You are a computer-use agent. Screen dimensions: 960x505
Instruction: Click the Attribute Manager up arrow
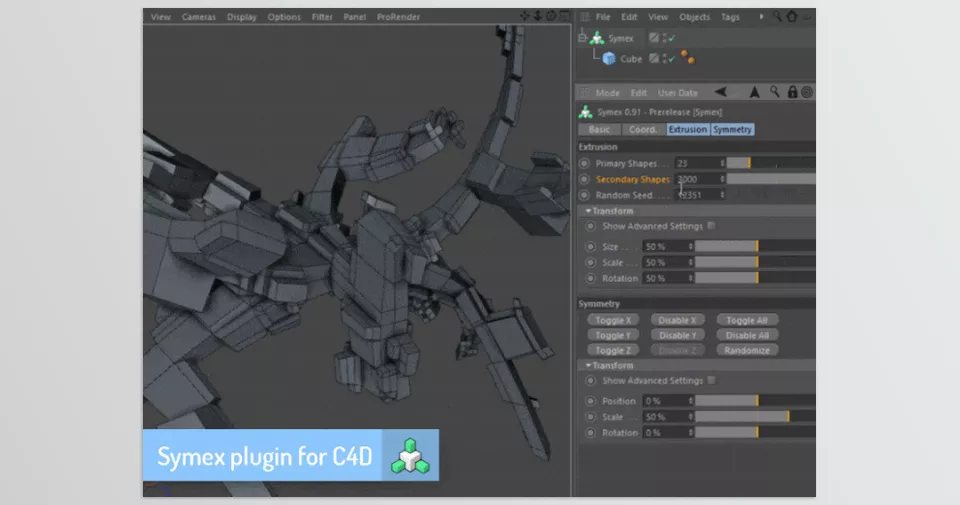754,92
